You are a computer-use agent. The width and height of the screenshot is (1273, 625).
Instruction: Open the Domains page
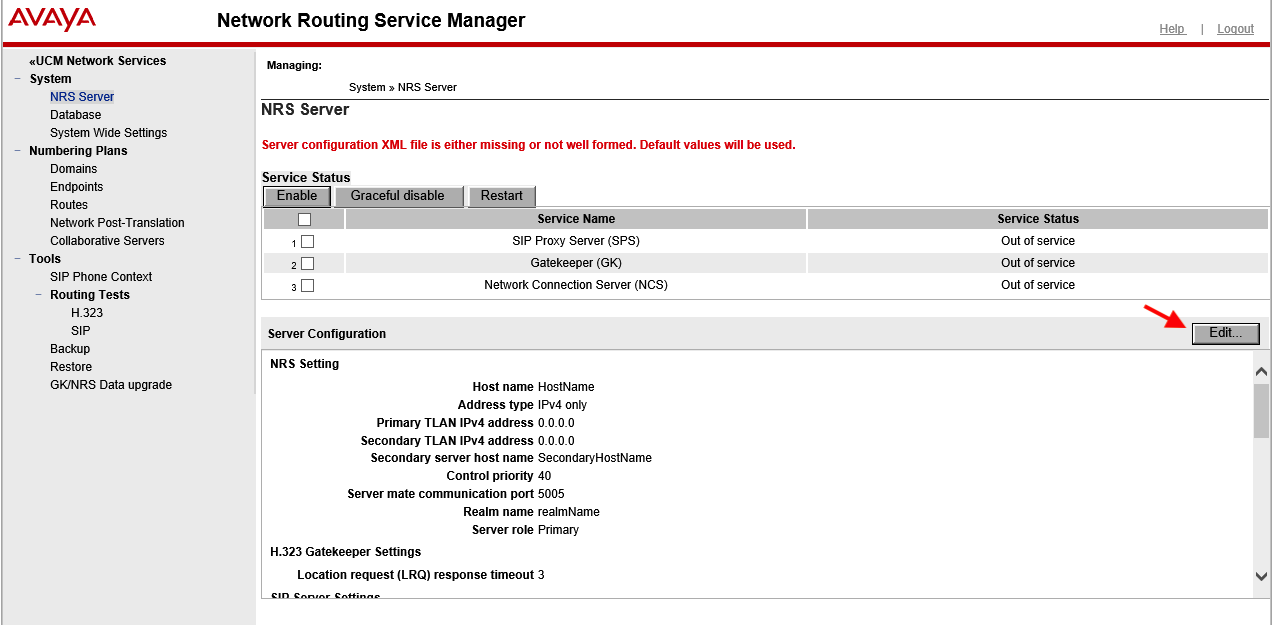tap(74, 169)
